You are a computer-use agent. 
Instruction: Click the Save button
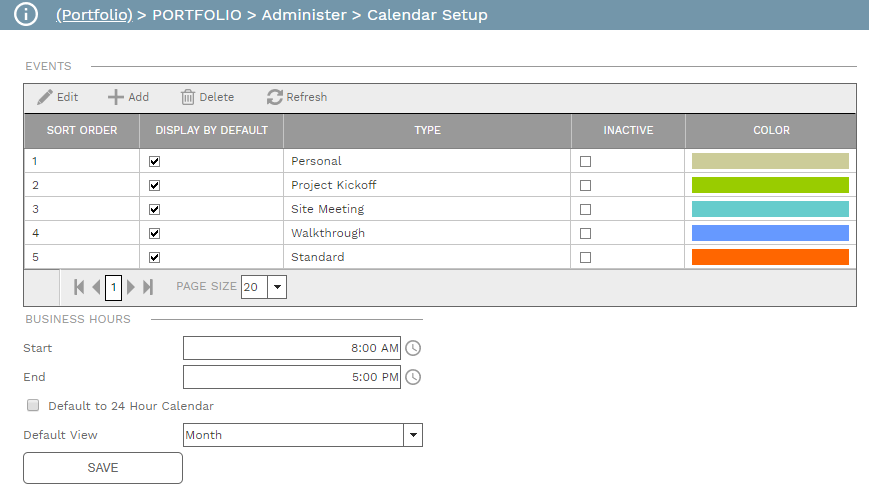[x=102, y=468]
